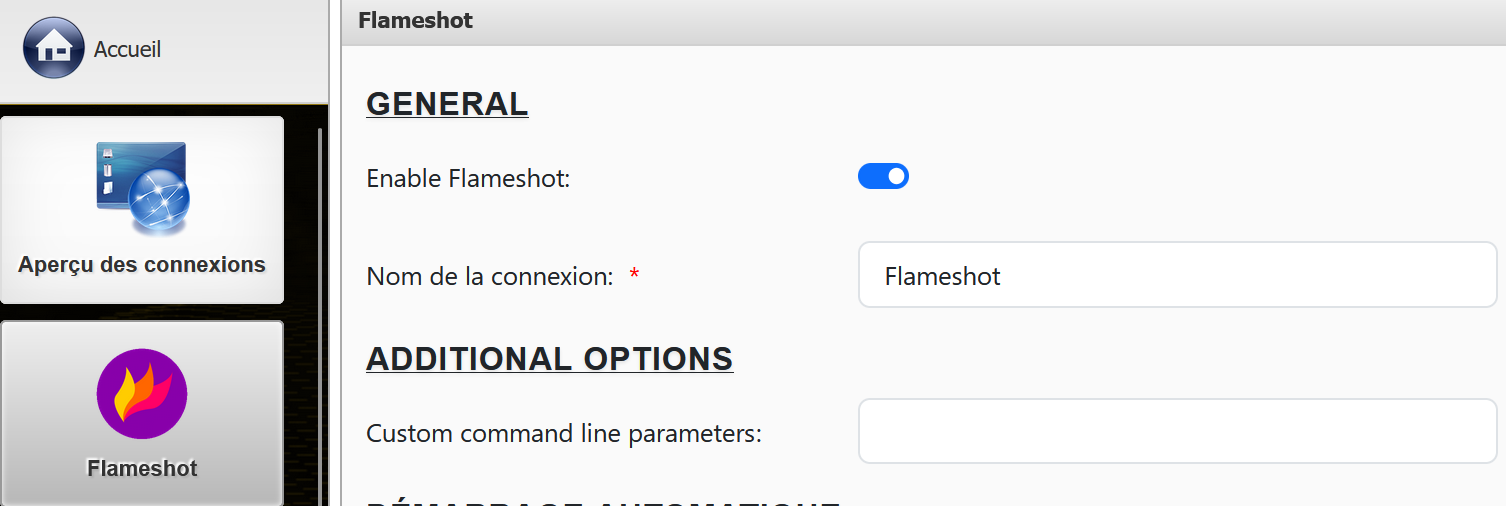Click the ADDITIONAL OPTIONS section heading
This screenshot has width=1506, height=506.
pos(550,358)
